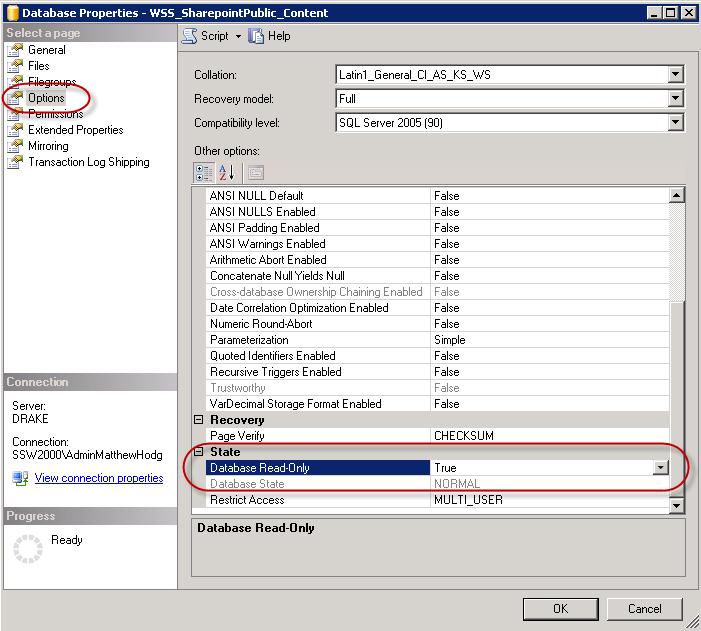Select the Files page
This screenshot has height=631, width=701.
(x=38, y=66)
